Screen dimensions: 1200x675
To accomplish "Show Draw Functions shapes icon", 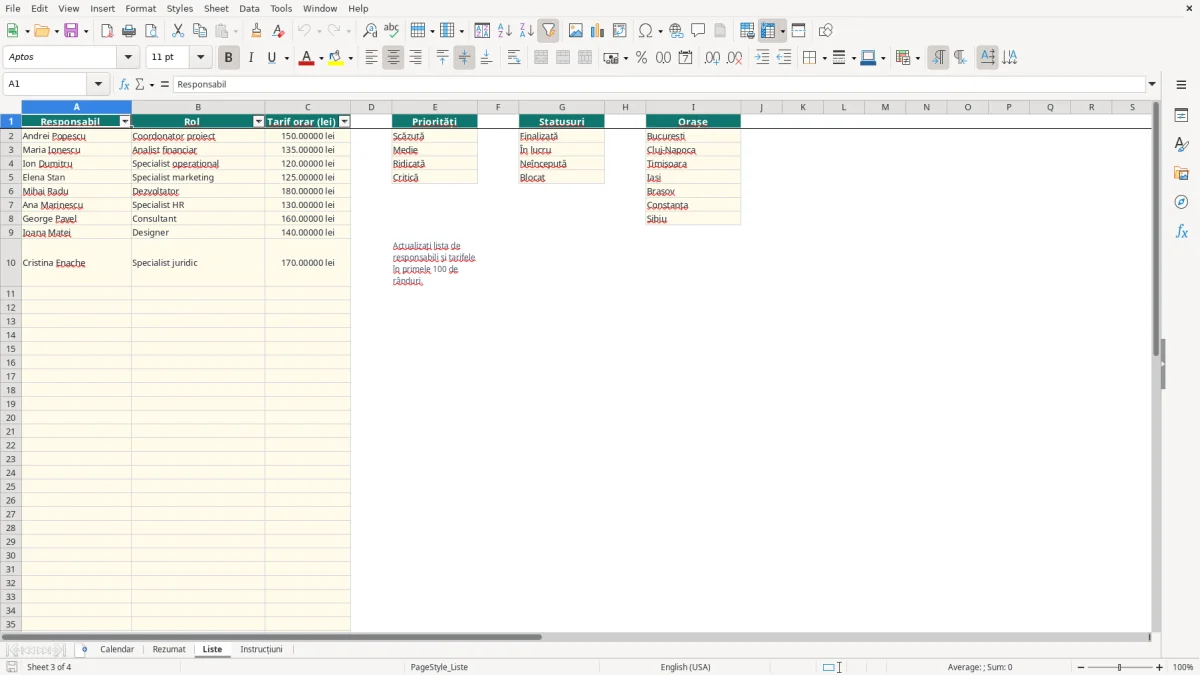I will [825, 31].
